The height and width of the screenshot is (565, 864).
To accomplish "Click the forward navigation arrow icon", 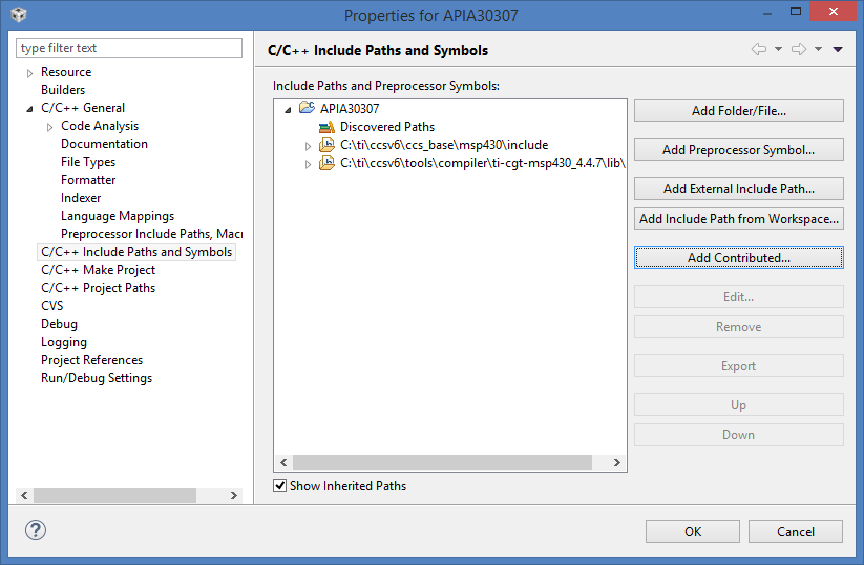I will (x=799, y=49).
